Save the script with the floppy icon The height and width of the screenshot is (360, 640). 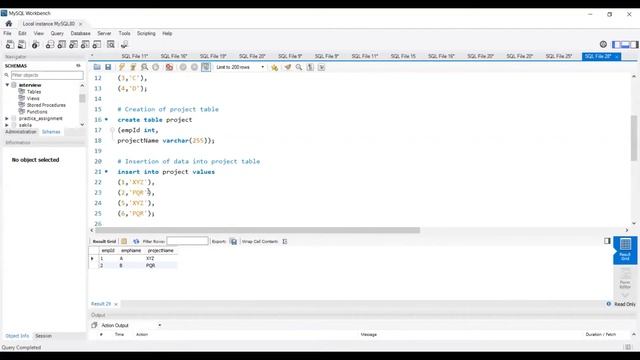pos(108,67)
